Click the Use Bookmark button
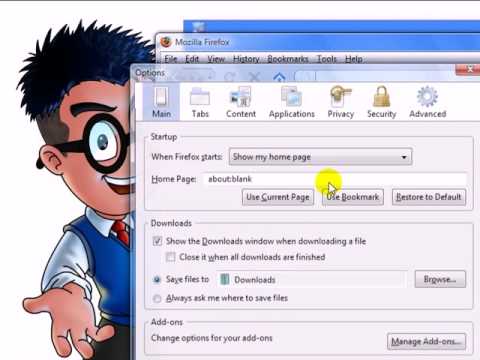480x360 pixels. (x=353, y=197)
